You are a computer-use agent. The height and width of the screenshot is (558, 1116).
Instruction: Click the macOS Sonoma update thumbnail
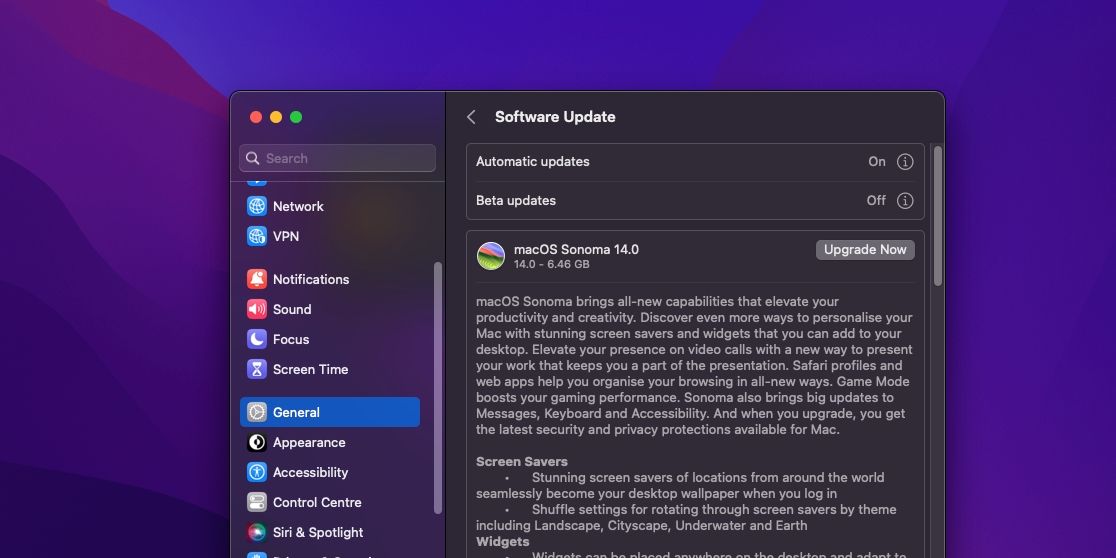coord(491,256)
